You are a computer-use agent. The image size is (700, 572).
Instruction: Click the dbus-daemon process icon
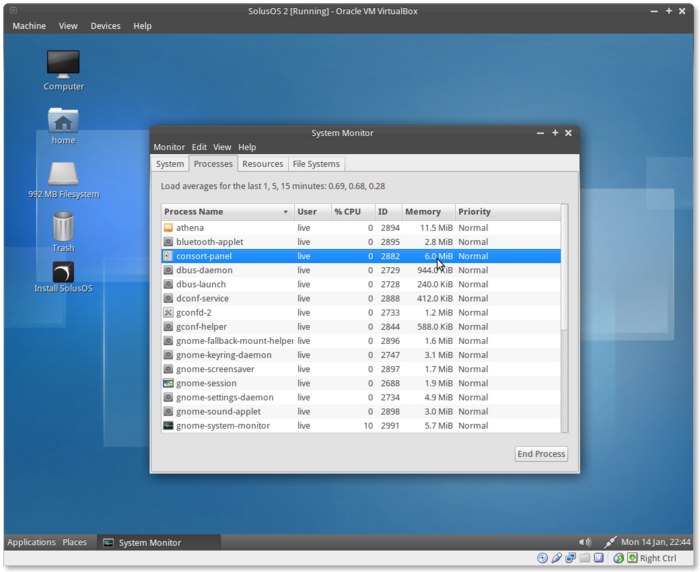coord(168,270)
